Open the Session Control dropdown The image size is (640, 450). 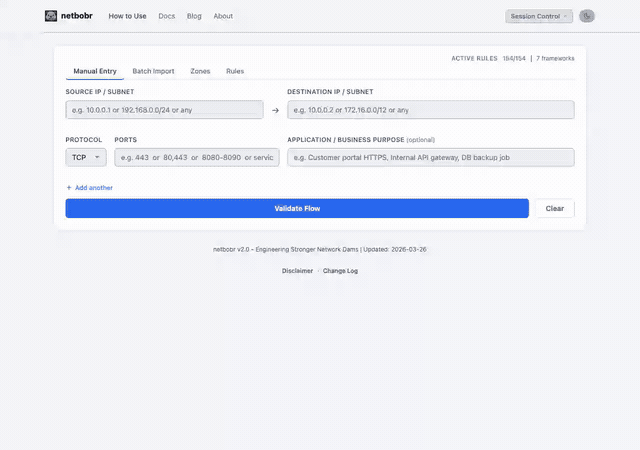539,16
